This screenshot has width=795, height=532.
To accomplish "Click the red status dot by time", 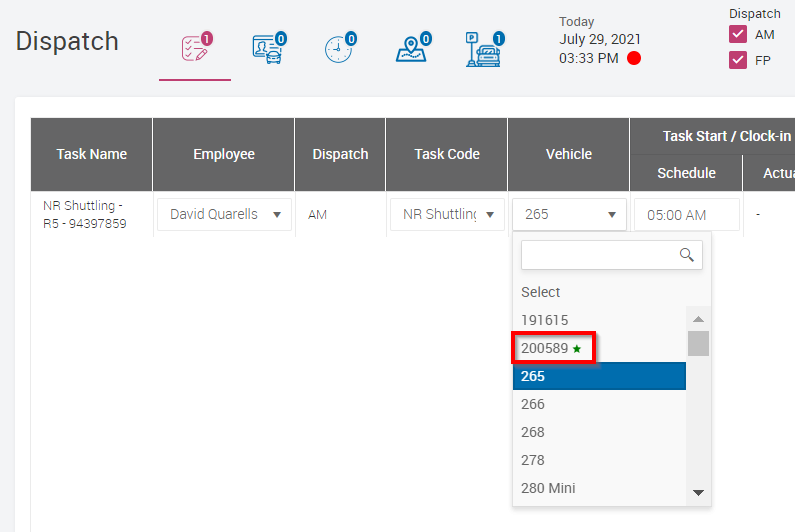I will [x=634, y=58].
